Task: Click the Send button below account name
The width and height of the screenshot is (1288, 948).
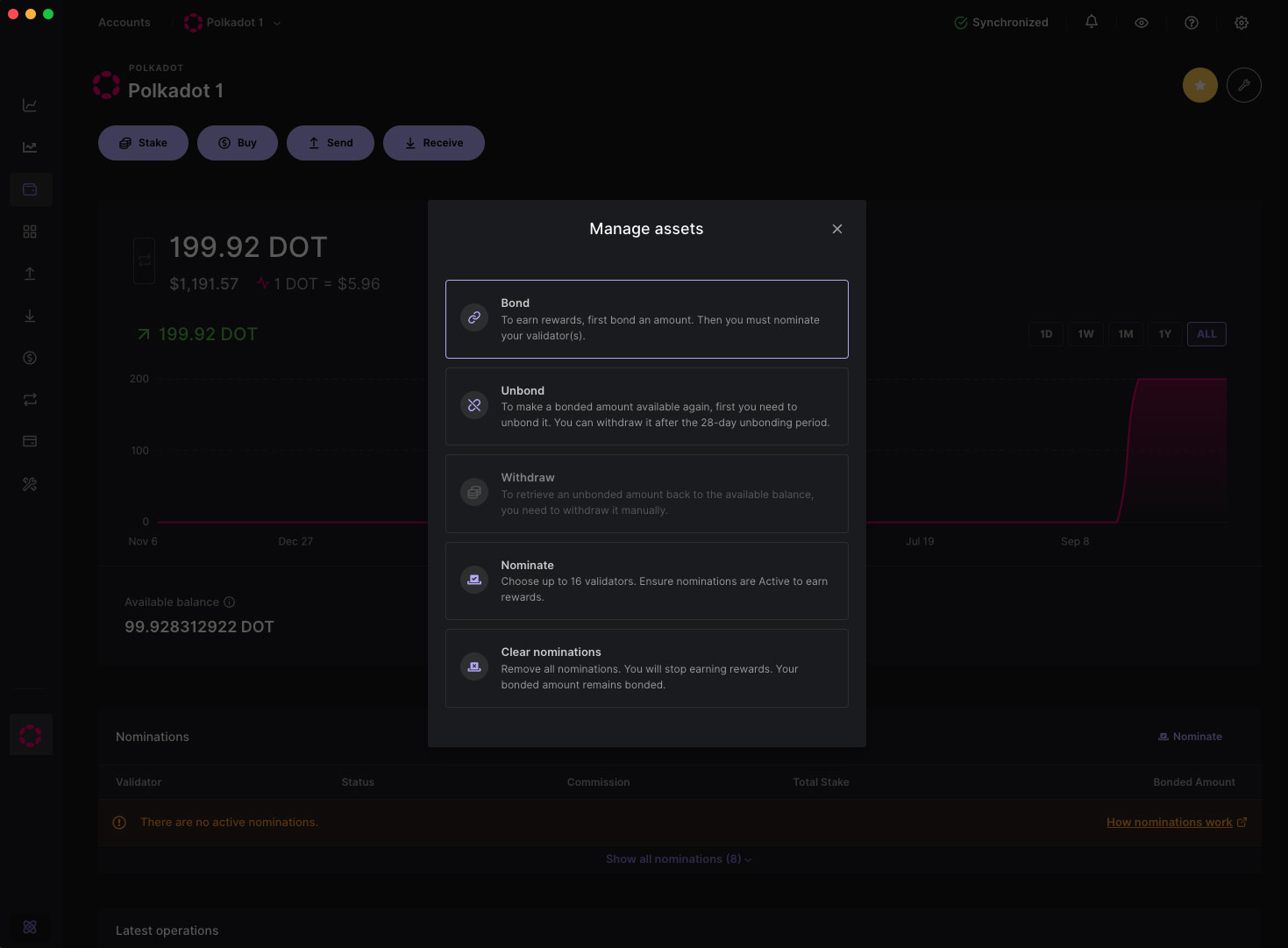Action: 331,143
